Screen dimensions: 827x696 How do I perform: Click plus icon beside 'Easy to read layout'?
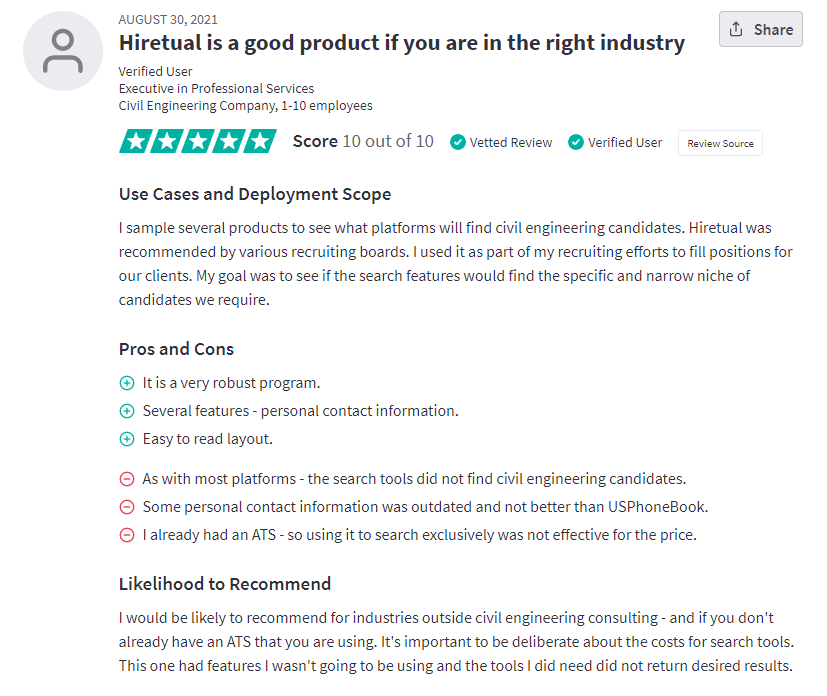click(127, 439)
